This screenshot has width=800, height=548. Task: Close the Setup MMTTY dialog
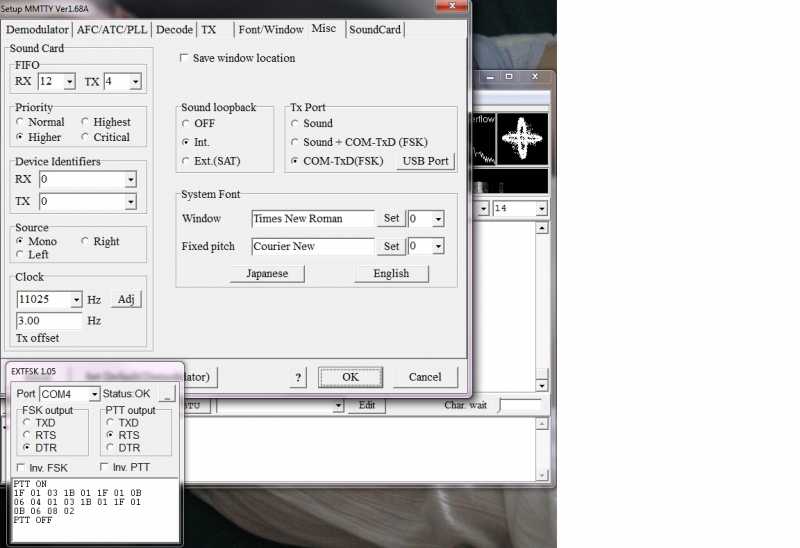[x=452, y=6]
